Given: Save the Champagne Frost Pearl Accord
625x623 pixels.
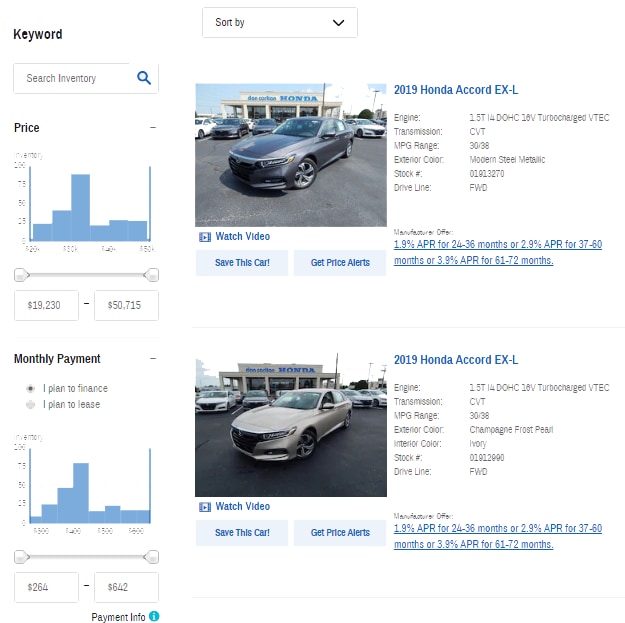Looking at the screenshot, I should [x=242, y=533].
